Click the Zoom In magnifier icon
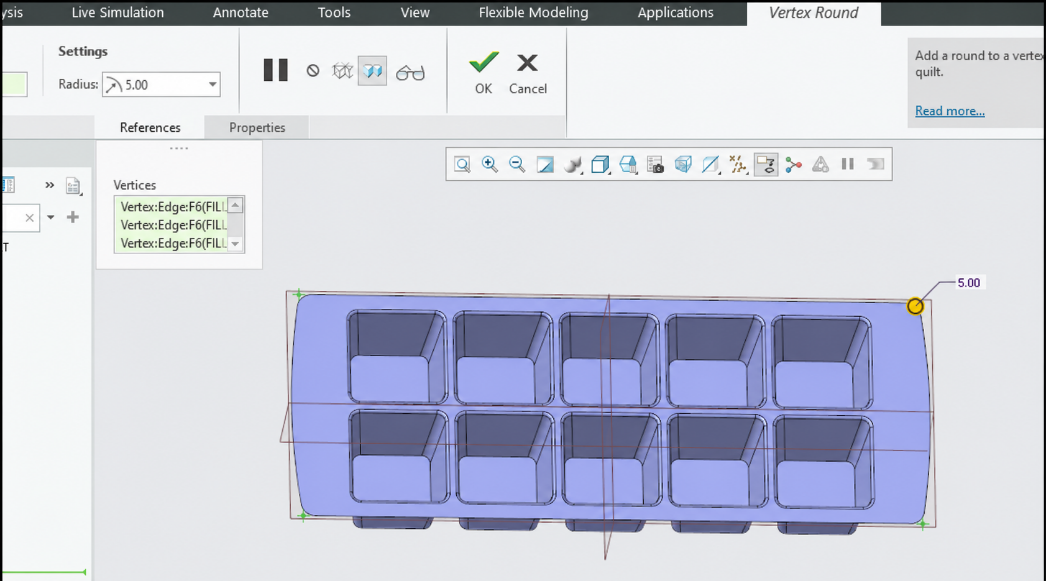 pos(490,164)
